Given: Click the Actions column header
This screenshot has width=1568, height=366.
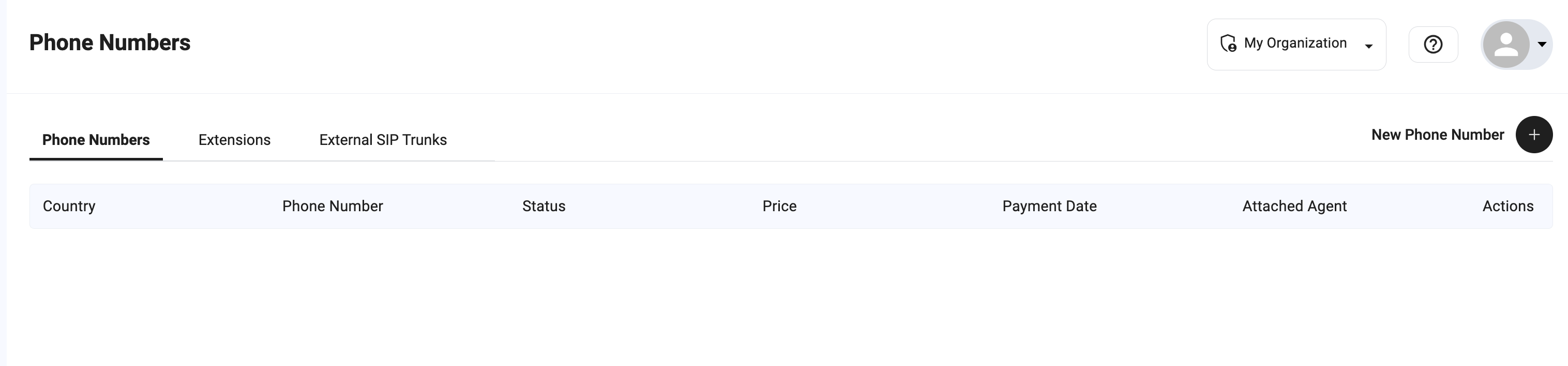Looking at the screenshot, I should pyautogui.click(x=1507, y=207).
